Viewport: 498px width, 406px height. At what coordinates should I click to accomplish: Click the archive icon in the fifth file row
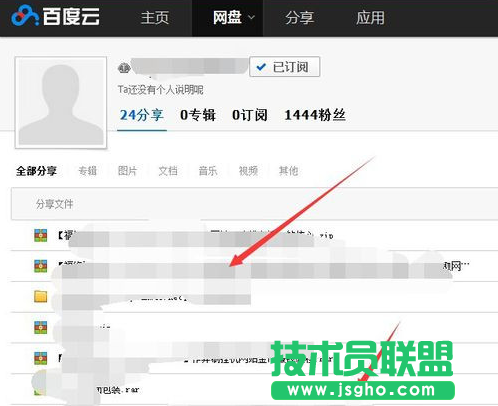[x=41, y=358]
